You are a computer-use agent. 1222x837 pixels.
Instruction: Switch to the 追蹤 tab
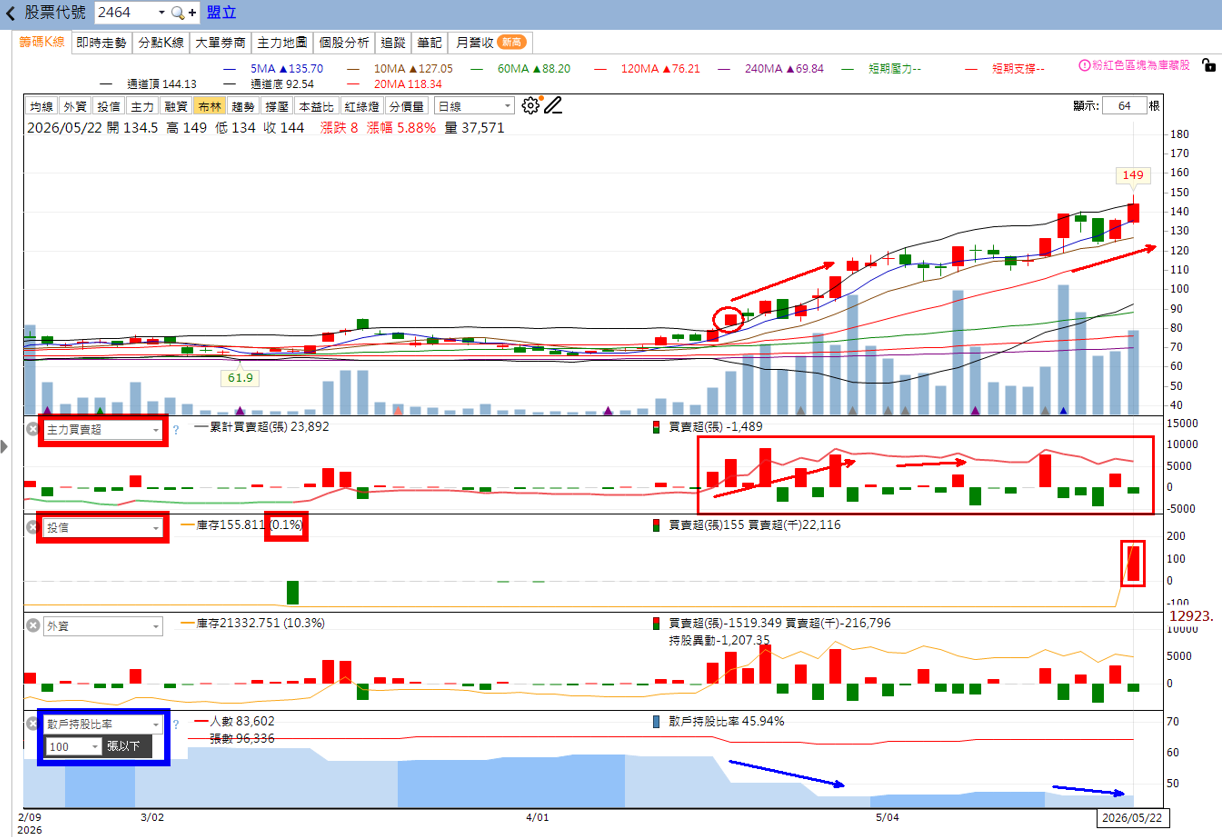393,42
